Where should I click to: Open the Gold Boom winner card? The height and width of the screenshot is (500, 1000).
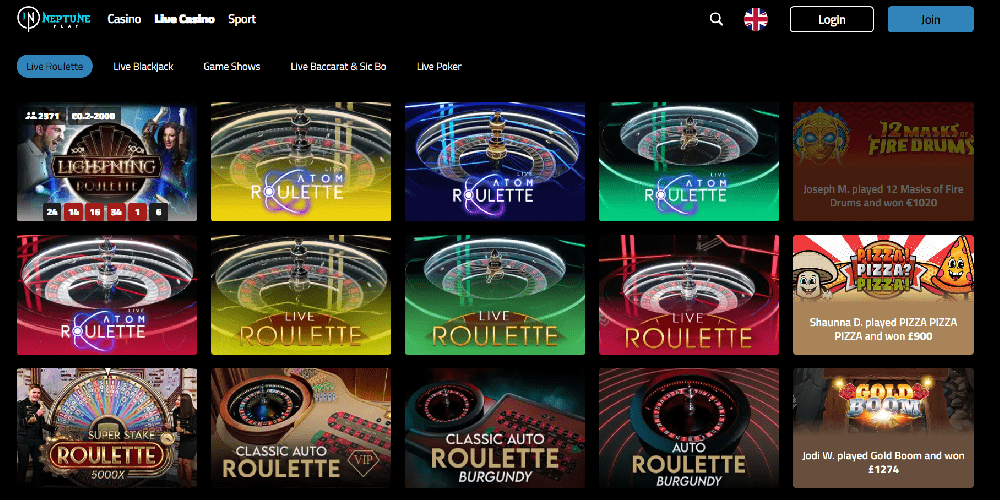pyautogui.click(x=883, y=427)
